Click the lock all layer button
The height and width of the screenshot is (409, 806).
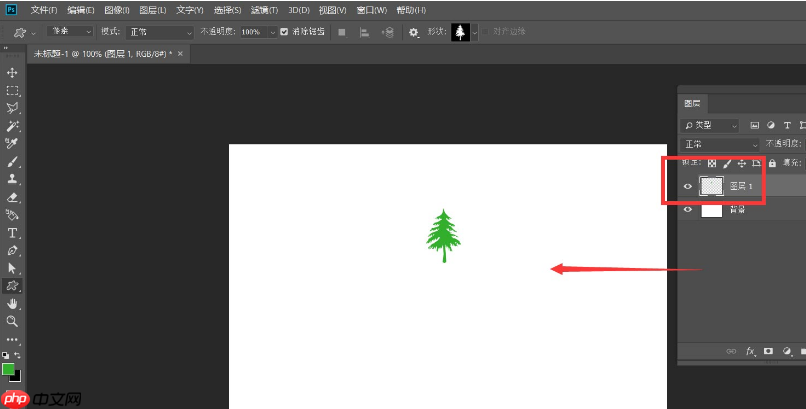coord(772,163)
